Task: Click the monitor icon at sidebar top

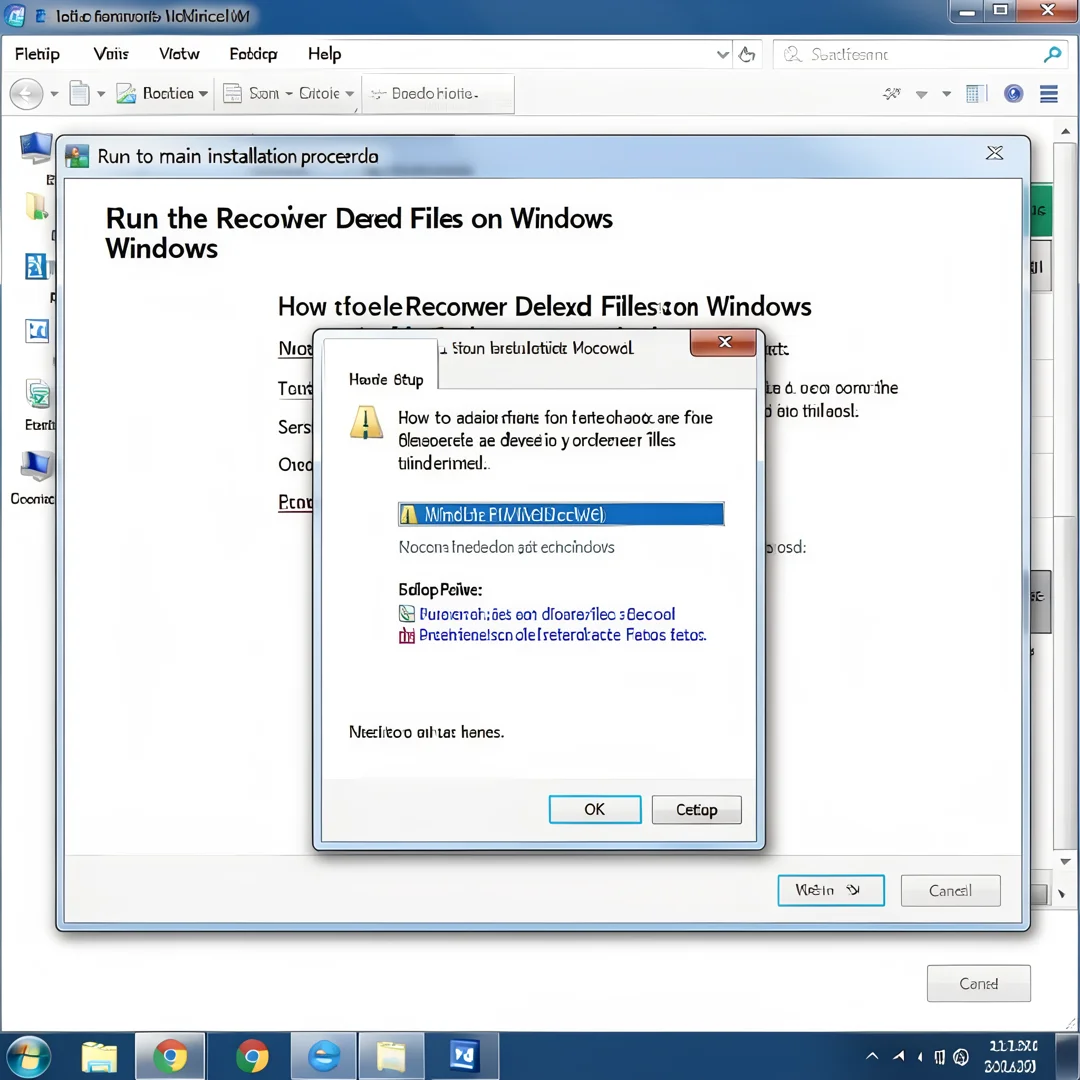Action: (36, 147)
